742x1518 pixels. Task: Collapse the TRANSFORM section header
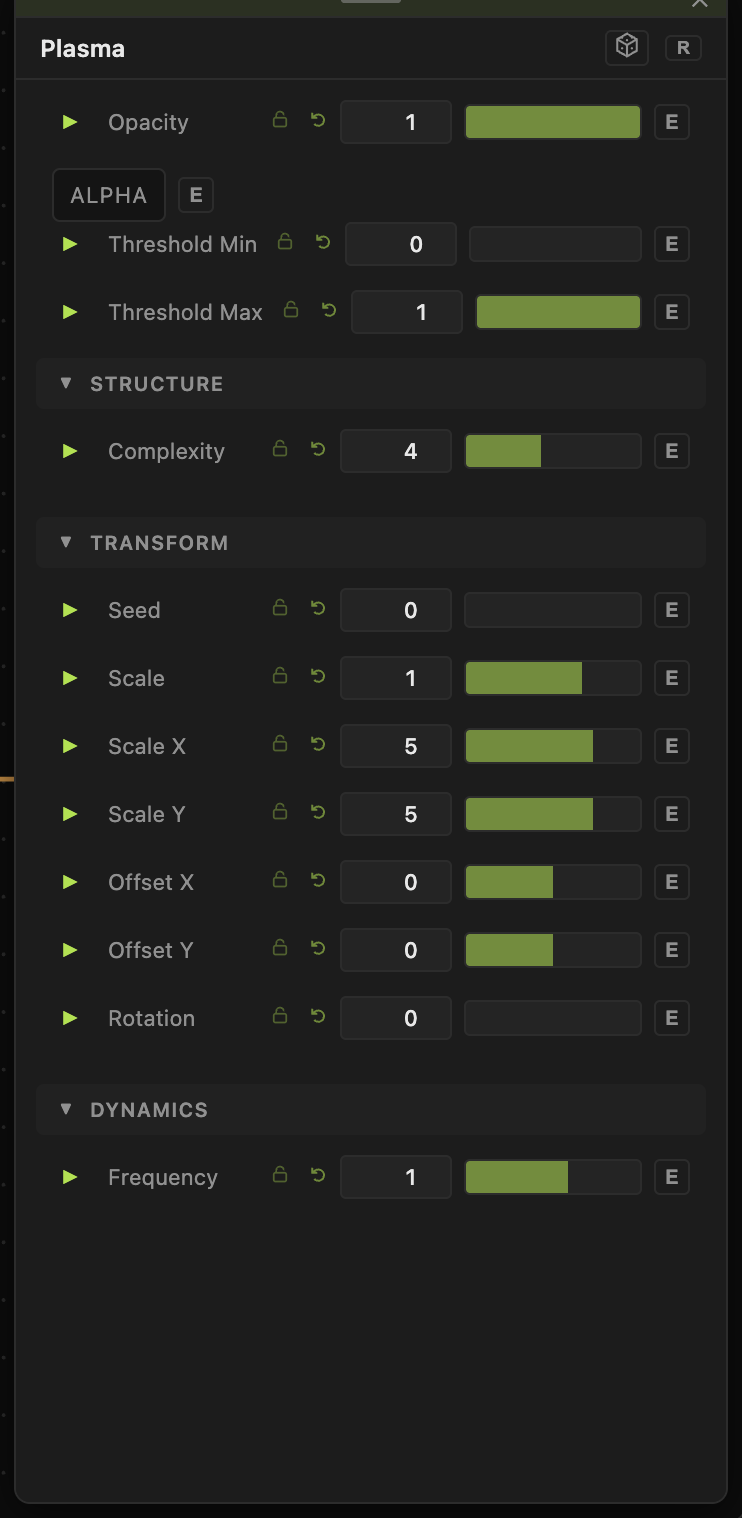click(x=371, y=543)
